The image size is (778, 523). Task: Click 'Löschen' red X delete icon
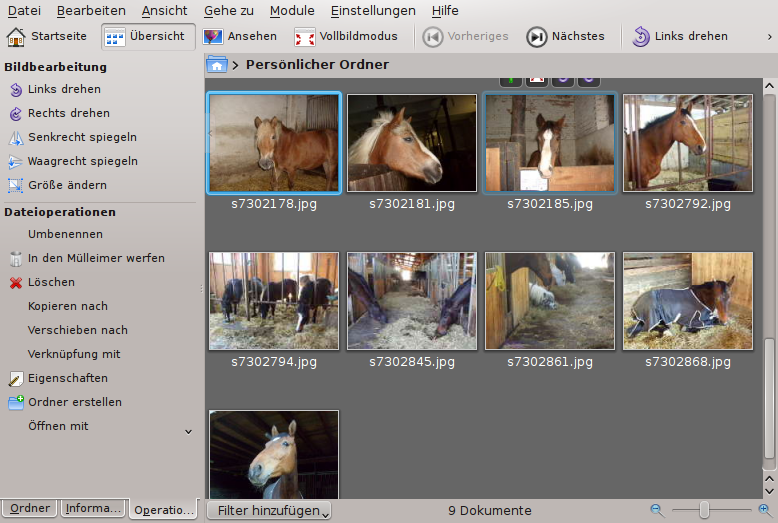click(x=15, y=282)
